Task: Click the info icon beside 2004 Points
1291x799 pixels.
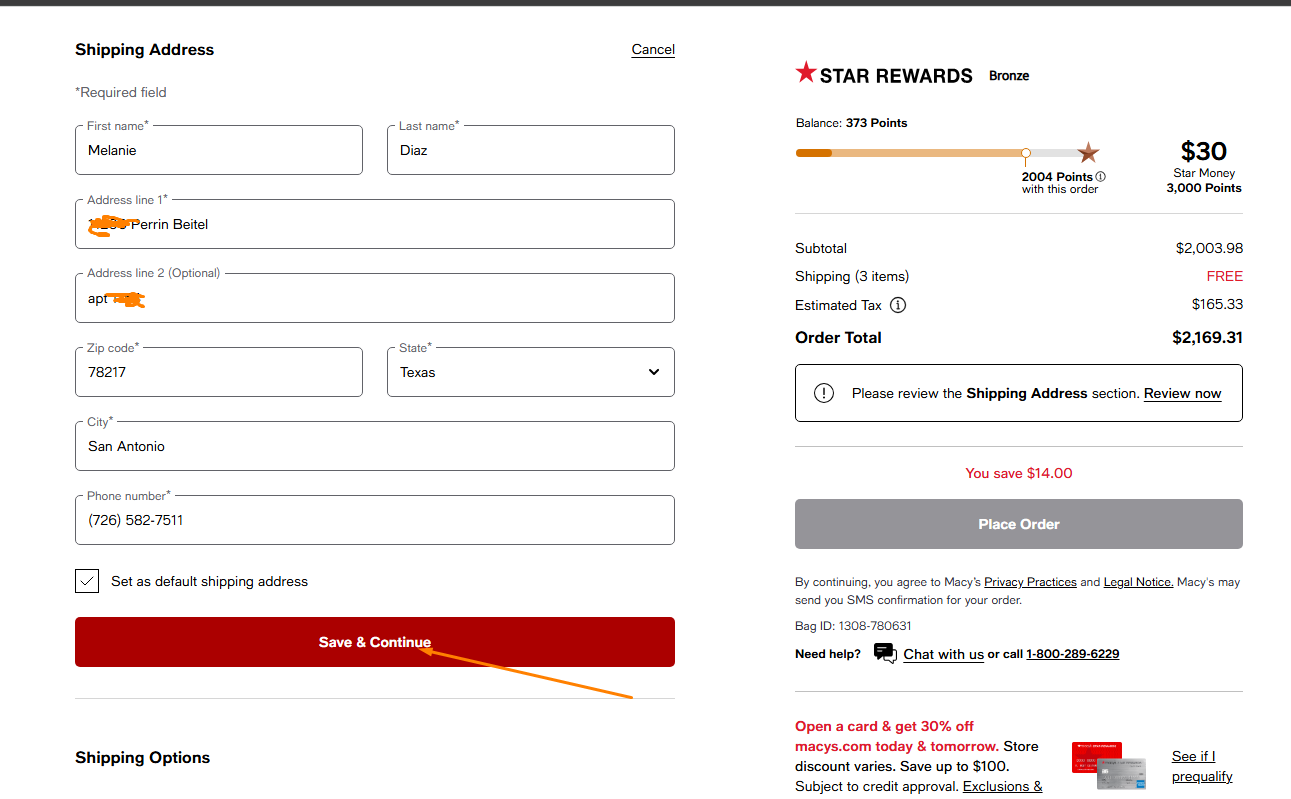Action: [1100, 177]
